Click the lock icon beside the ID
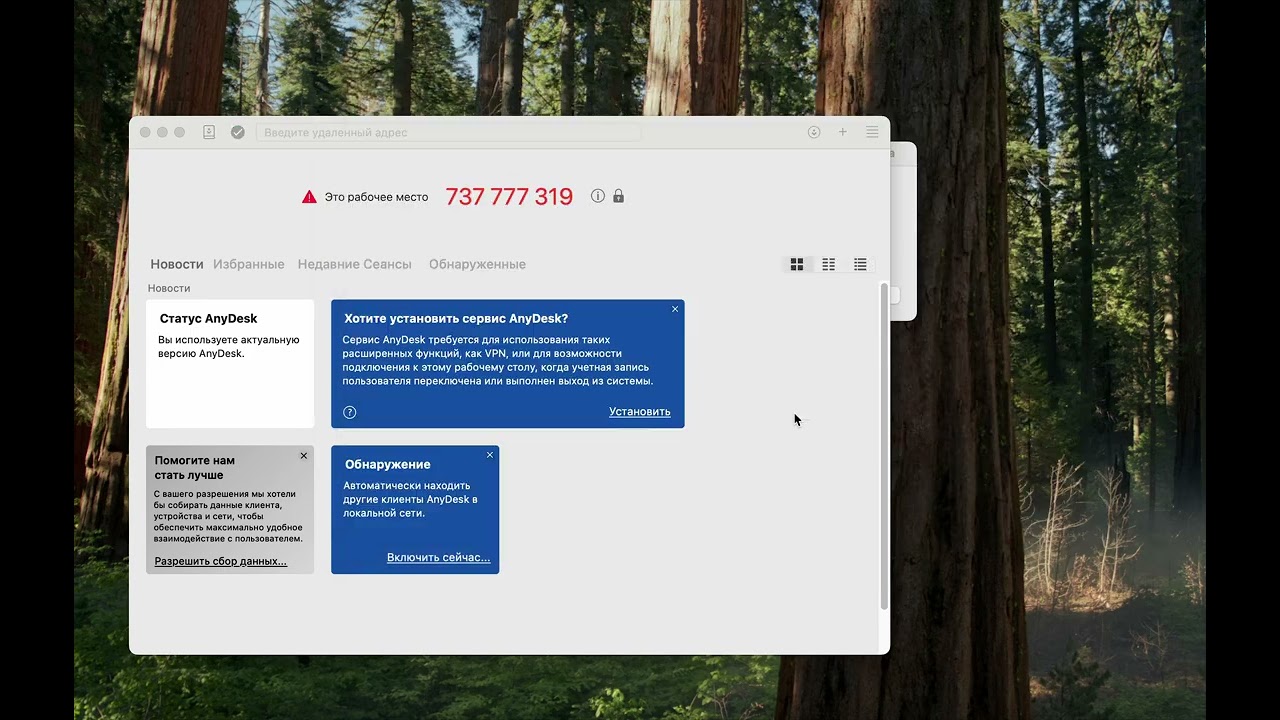The height and width of the screenshot is (720, 1280). (618, 196)
